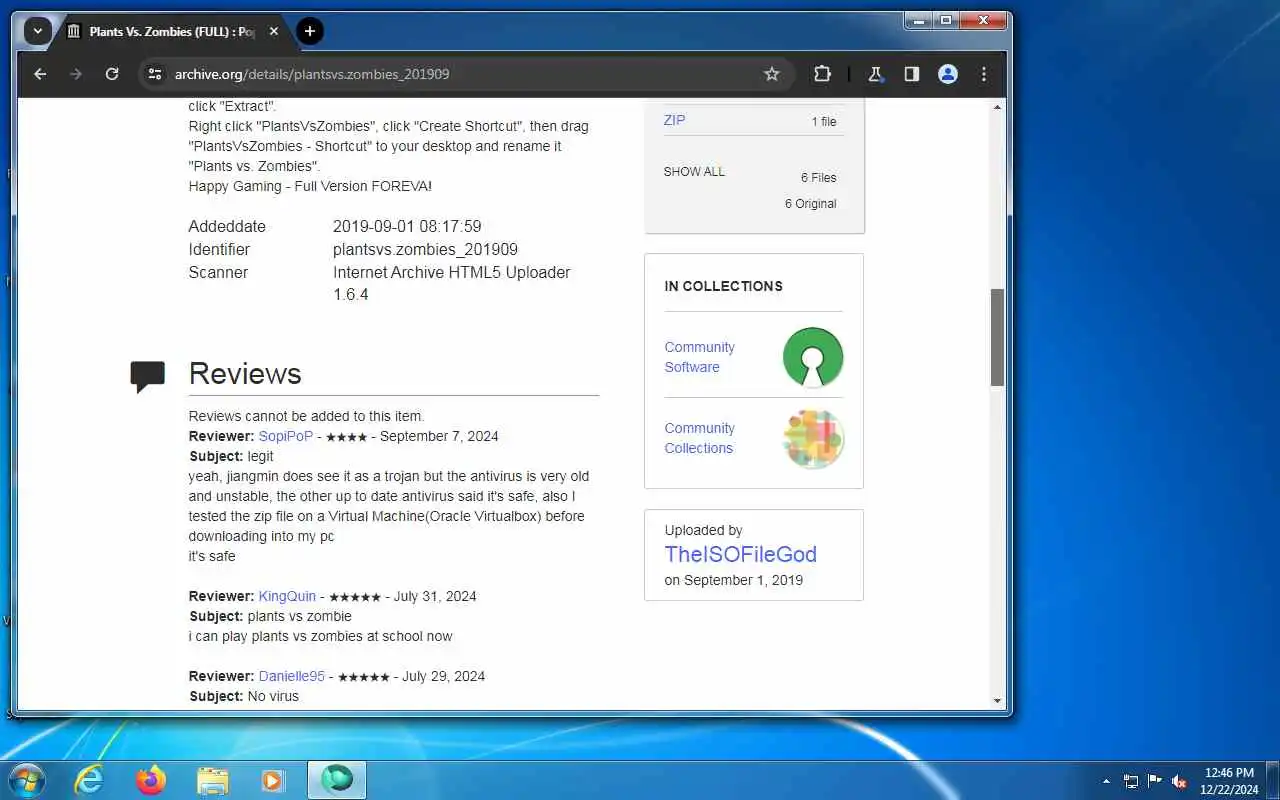Click SopiPoP's four-star rating

(x=348, y=437)
